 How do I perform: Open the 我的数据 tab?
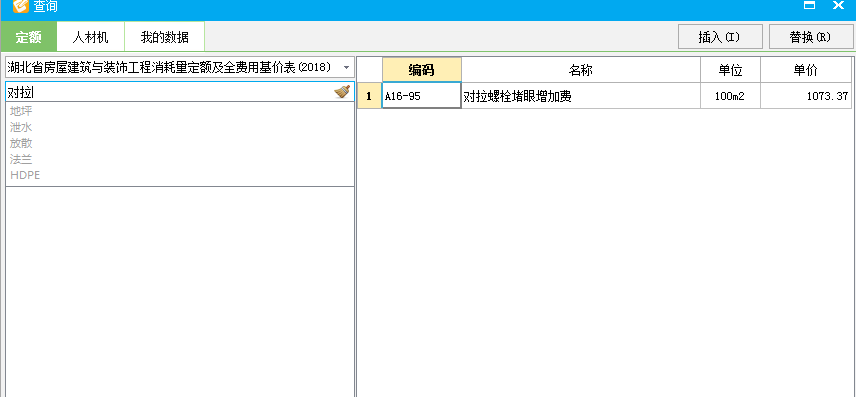point(164,37)
